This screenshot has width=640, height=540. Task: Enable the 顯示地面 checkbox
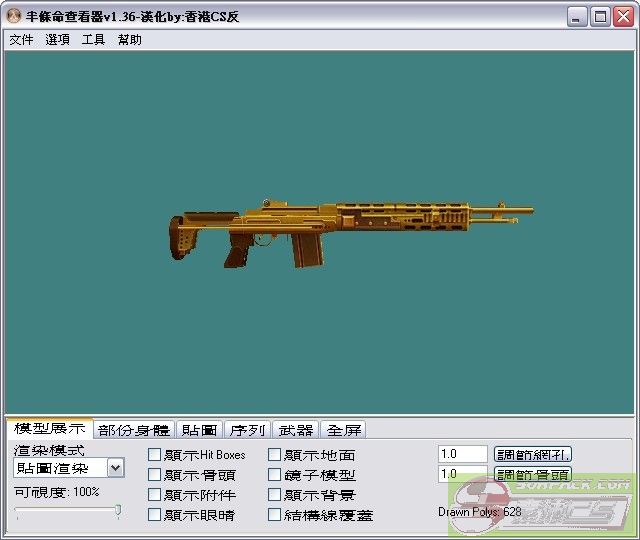point(275,455)
